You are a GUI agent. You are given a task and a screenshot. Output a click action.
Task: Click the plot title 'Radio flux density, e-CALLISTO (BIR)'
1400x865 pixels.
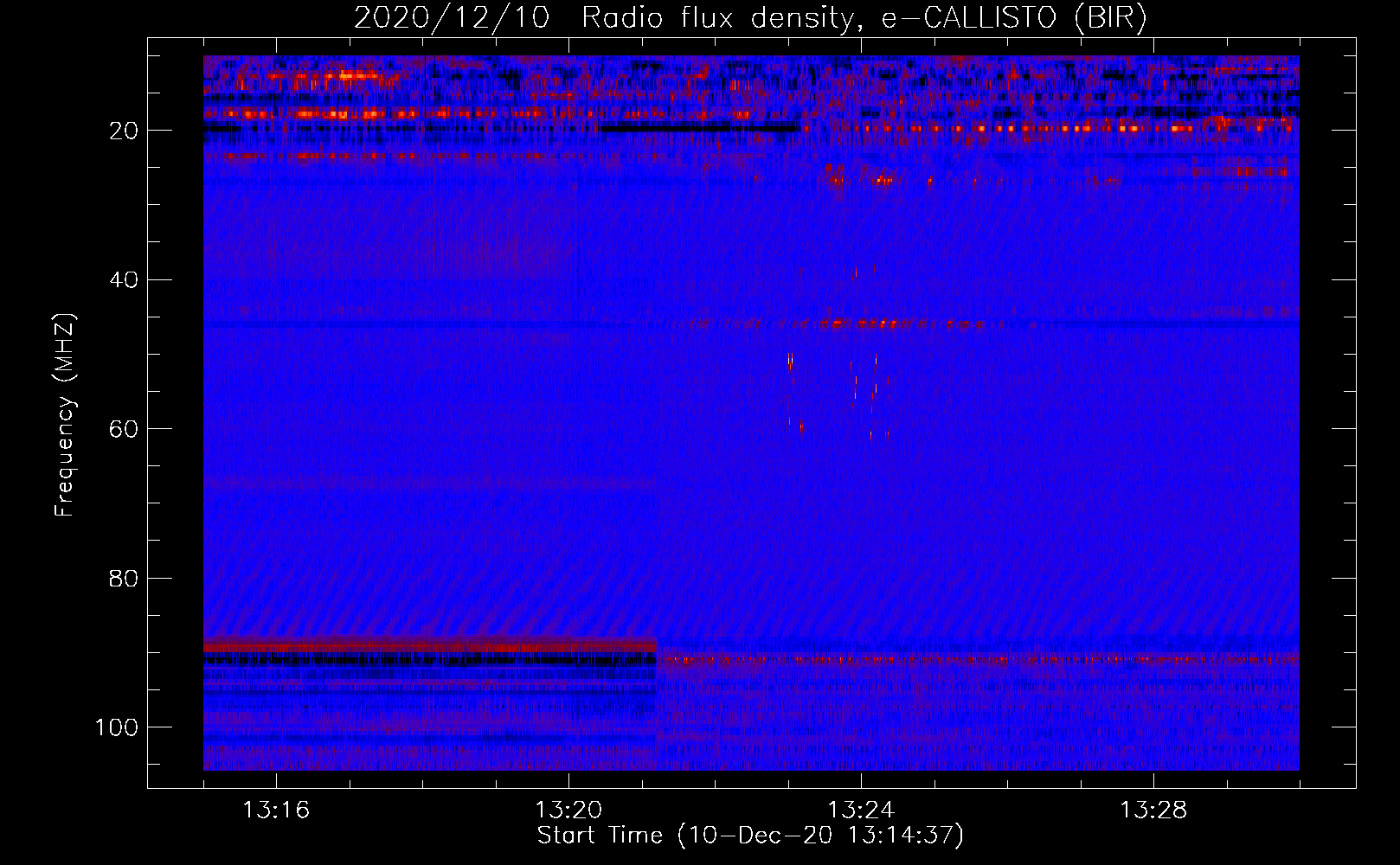click(x=864, y=18)
